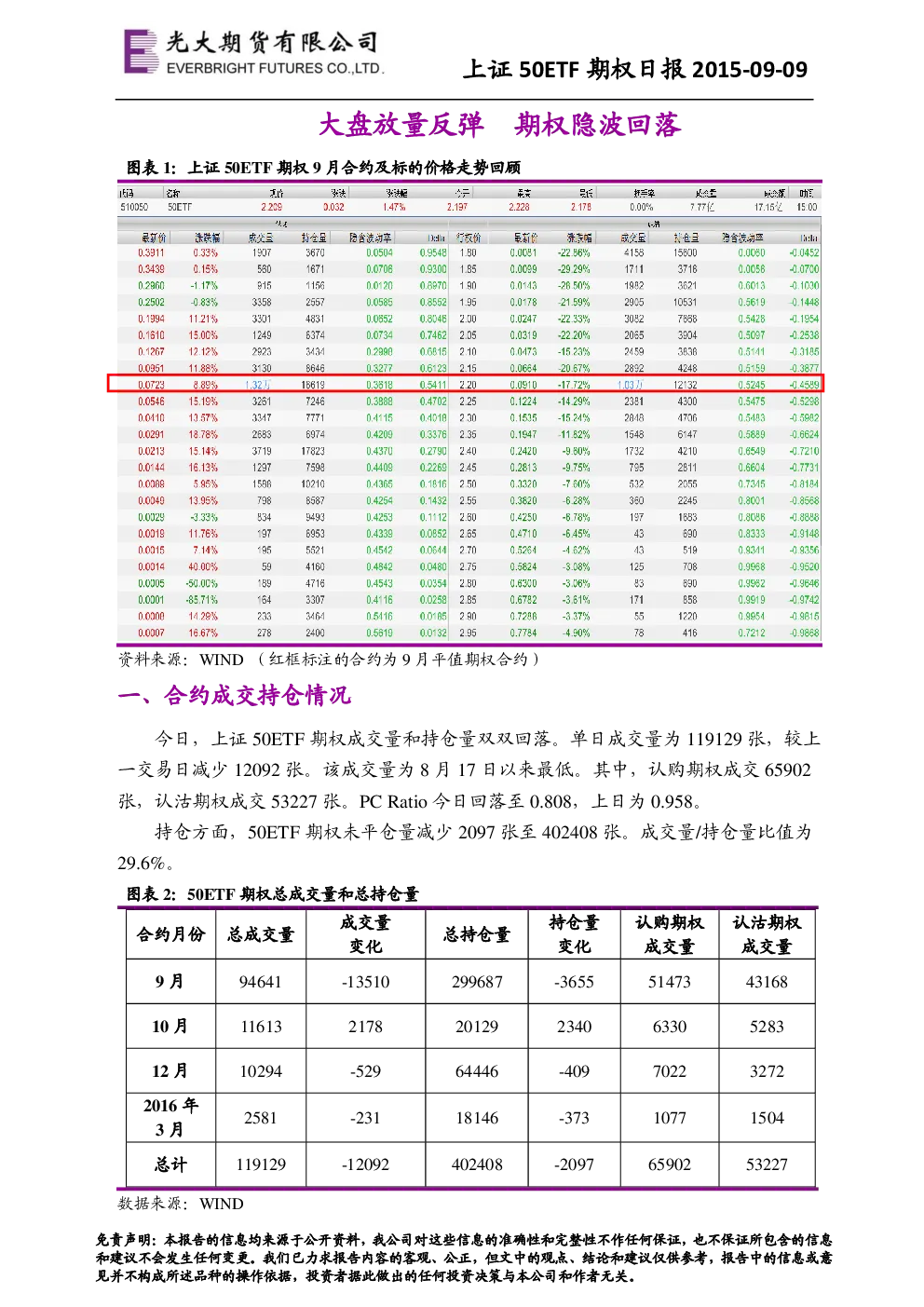Click the 上证50ETF期权日报 2015-09-09 header title
This screenshot has width=924, height=1307.
[635, 69]
